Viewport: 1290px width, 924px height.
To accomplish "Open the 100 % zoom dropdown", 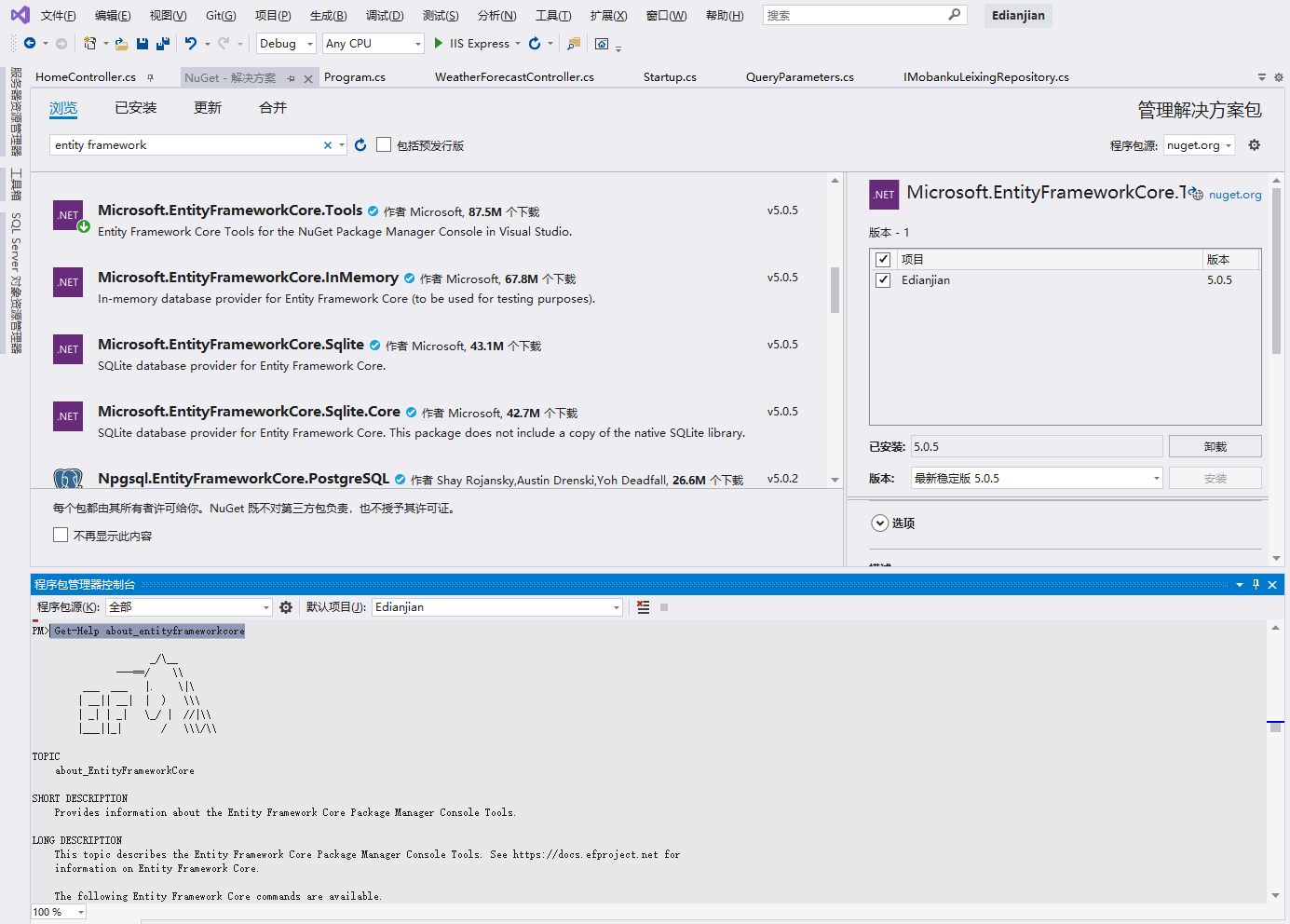I will 59,912.
